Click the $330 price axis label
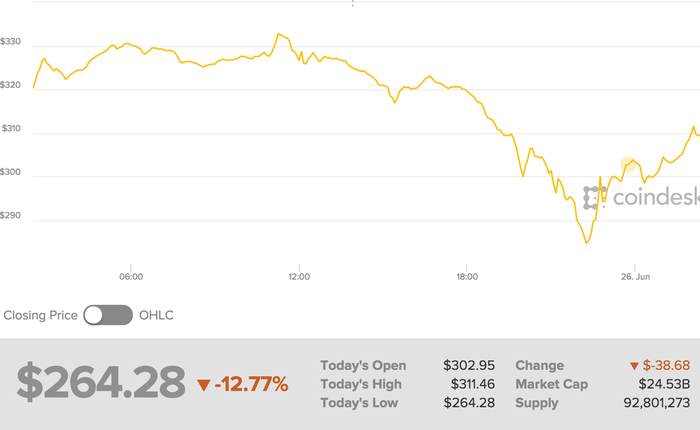700x430 pixels. point(12,42)
